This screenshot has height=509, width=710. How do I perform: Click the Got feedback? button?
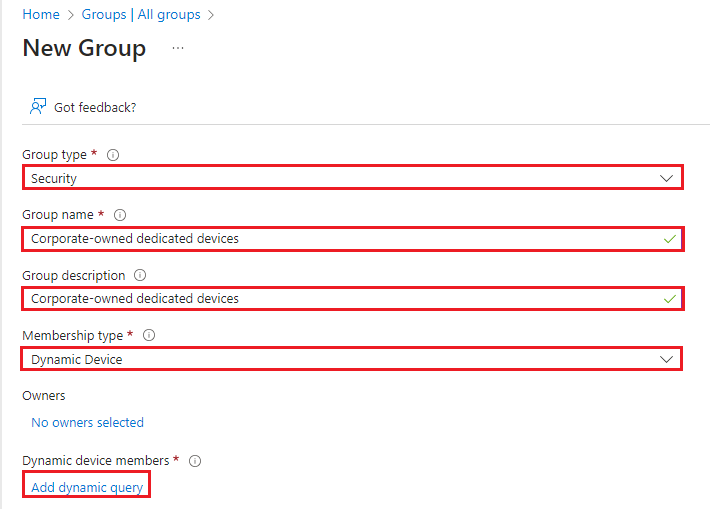(94, 107)
